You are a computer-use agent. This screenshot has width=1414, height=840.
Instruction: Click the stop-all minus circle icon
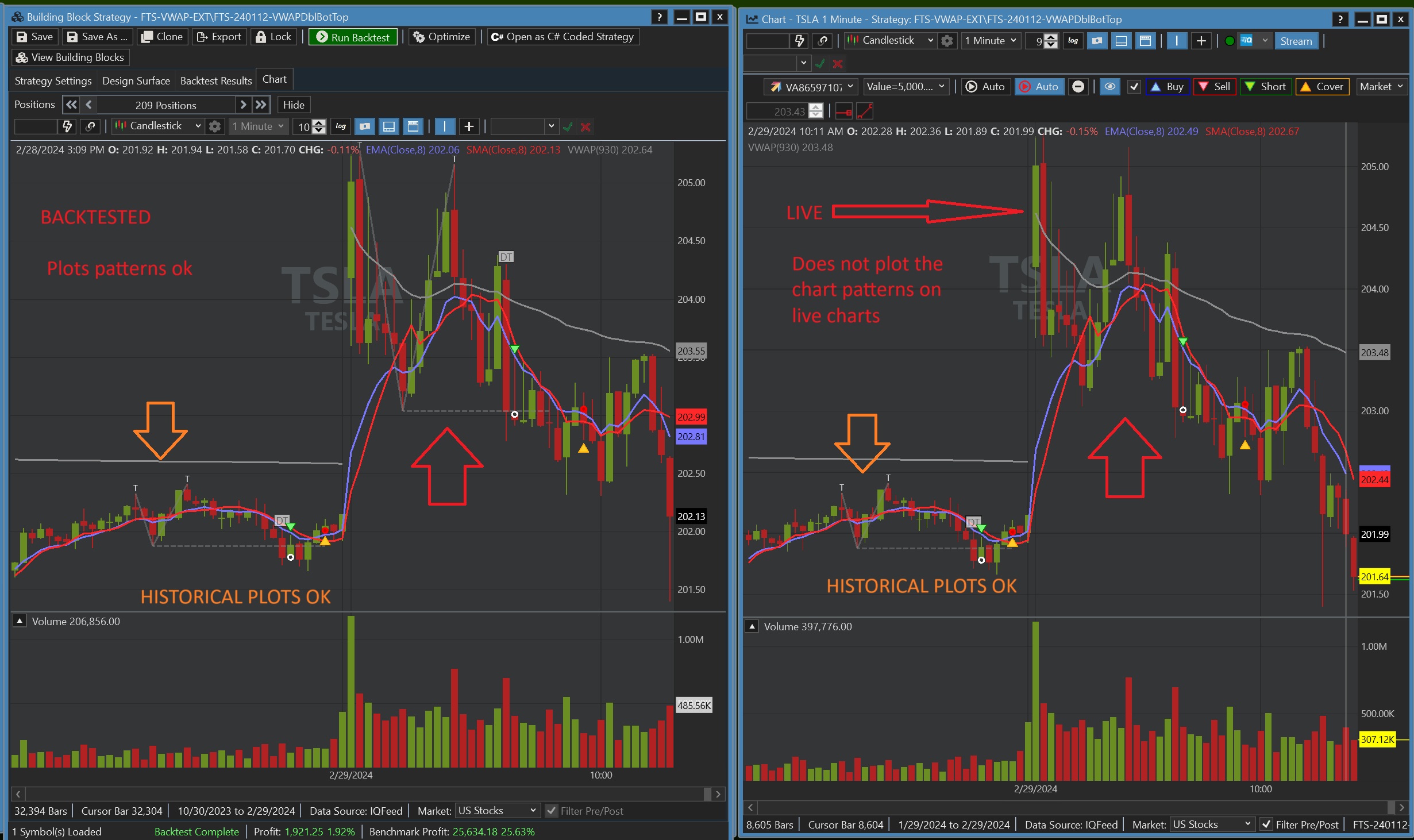pyautogui.click(x=1078, y=87)
